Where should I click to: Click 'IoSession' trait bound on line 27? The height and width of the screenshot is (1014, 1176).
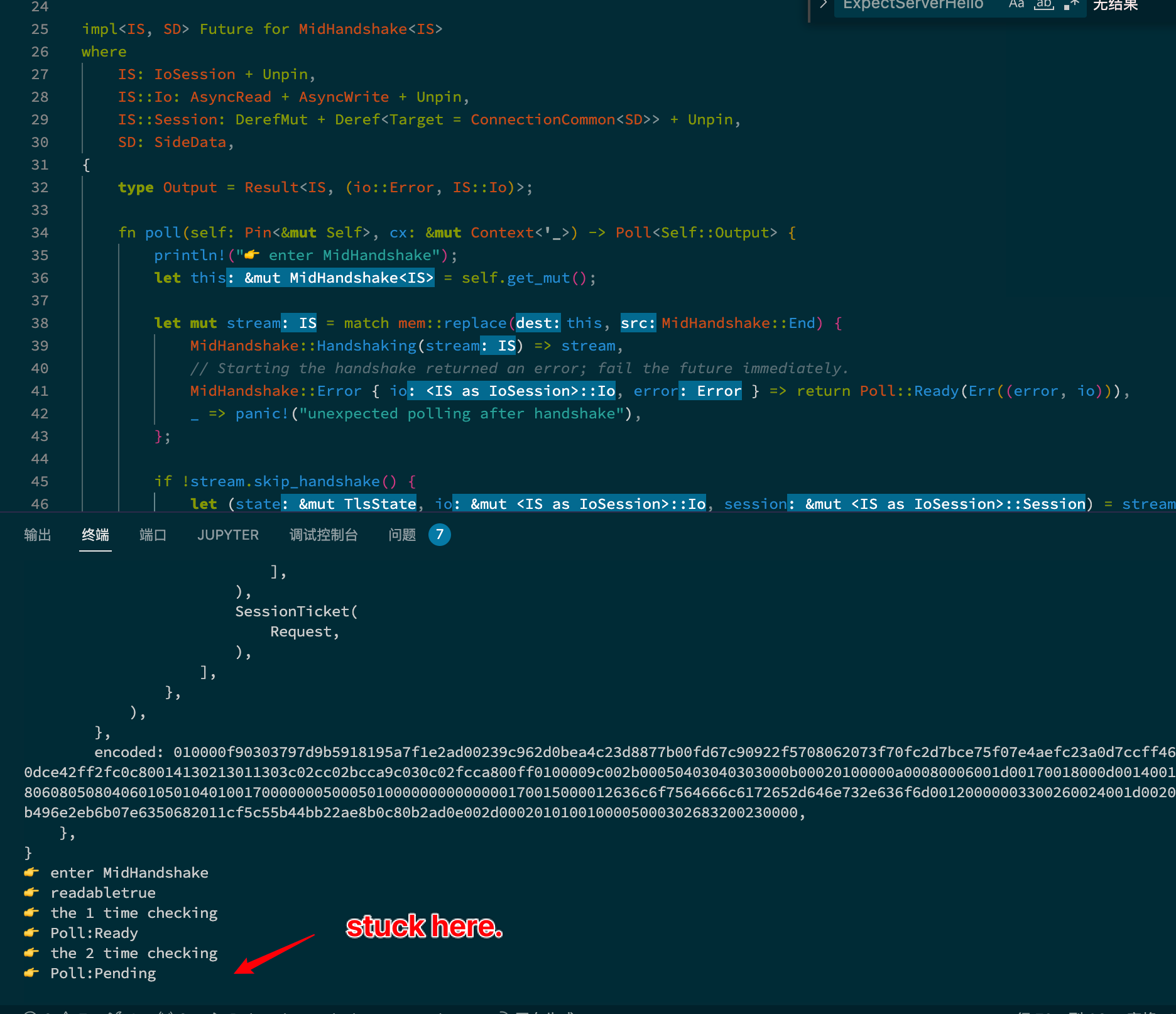pyautogui.click(x=195, y=74)
